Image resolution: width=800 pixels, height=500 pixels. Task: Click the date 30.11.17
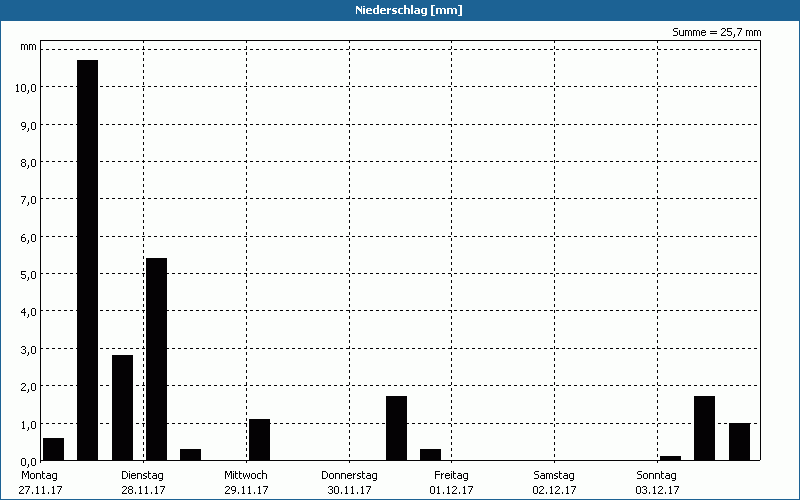[349, 490]
